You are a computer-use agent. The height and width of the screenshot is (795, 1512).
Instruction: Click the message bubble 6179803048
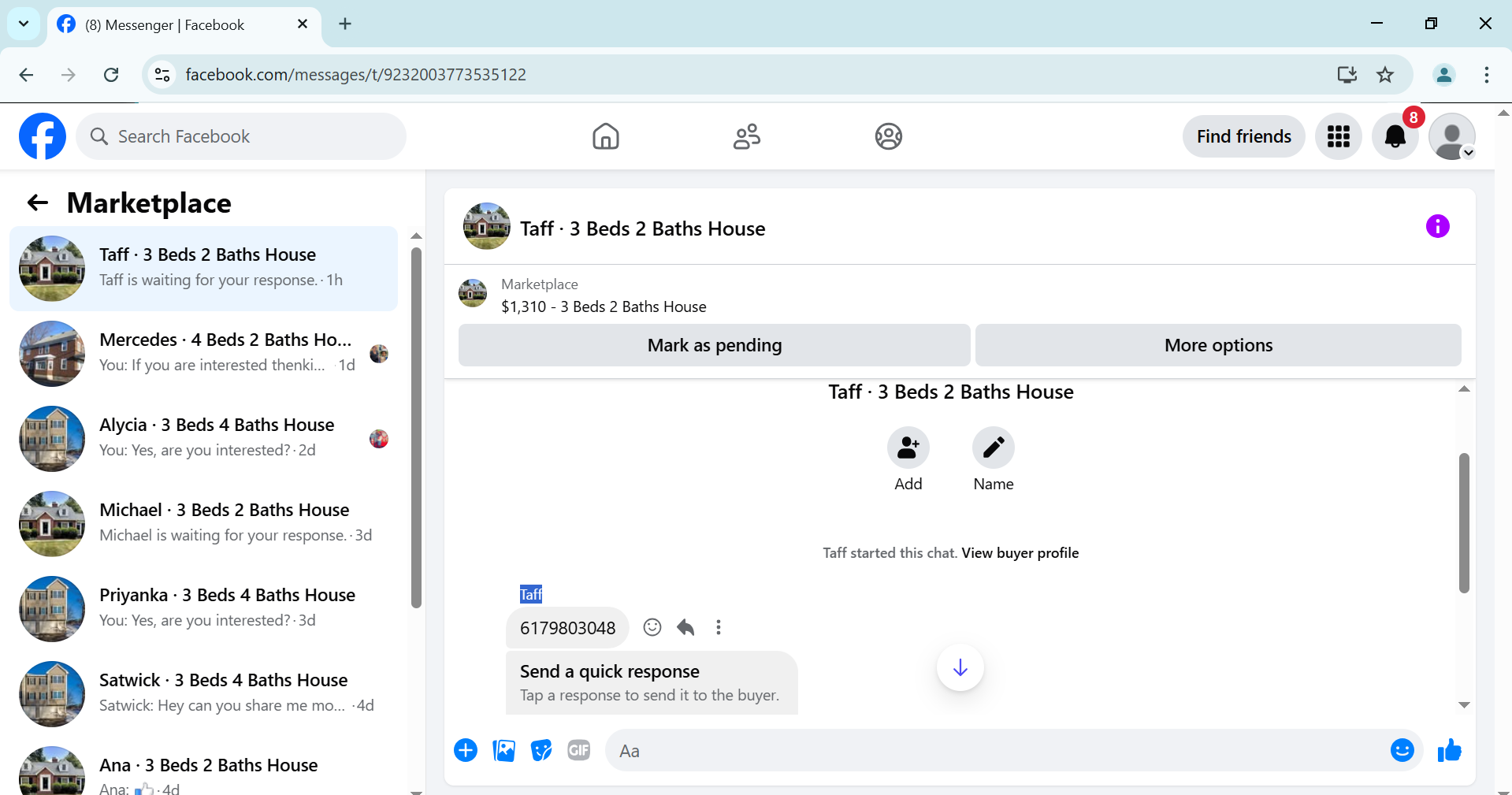pos(567,628)
